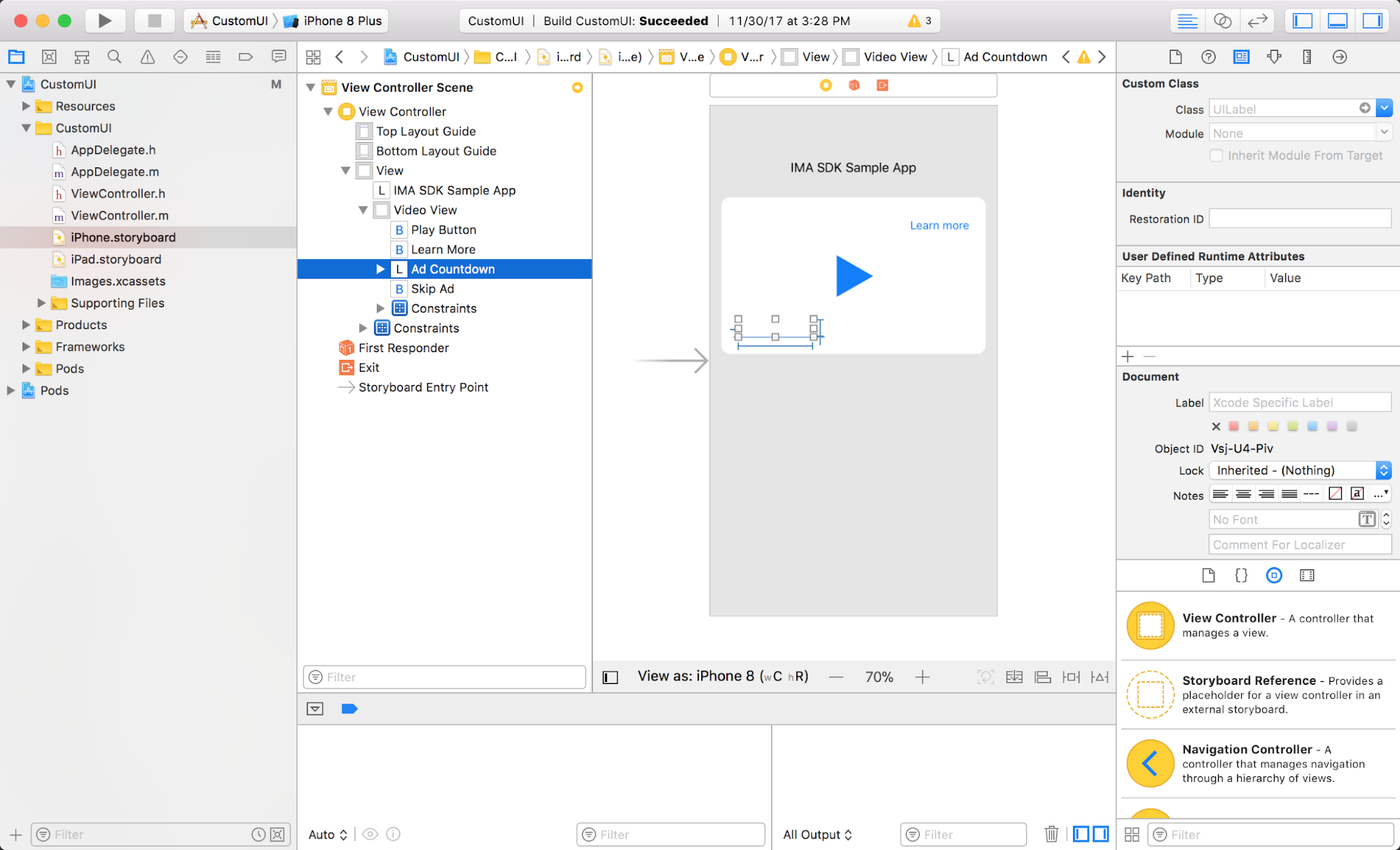Select the Object library tab
The height and width of the screenshot is (850, 1400).
(1274, 575)
